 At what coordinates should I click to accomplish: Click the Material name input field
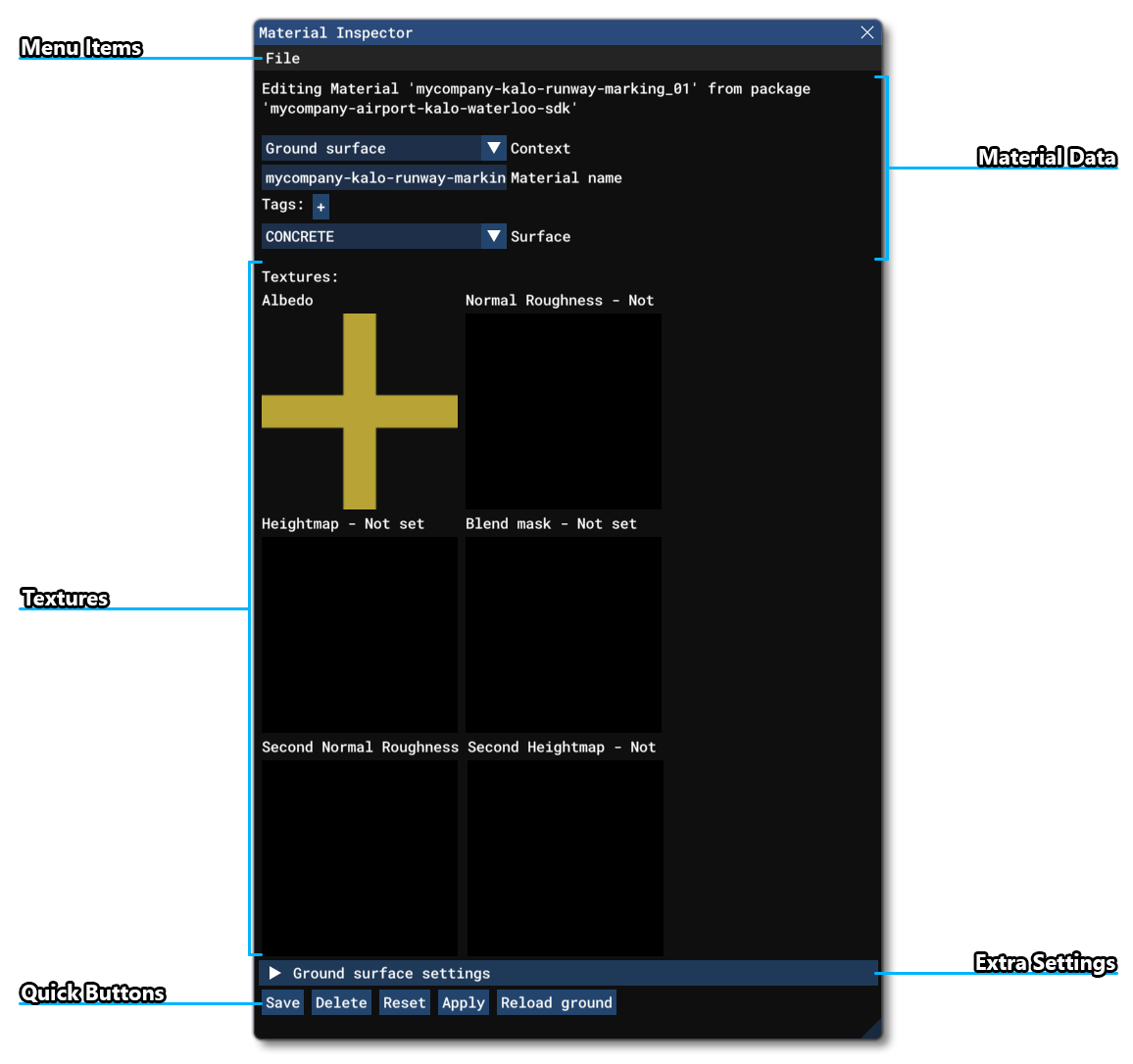[x=383, y=177]
